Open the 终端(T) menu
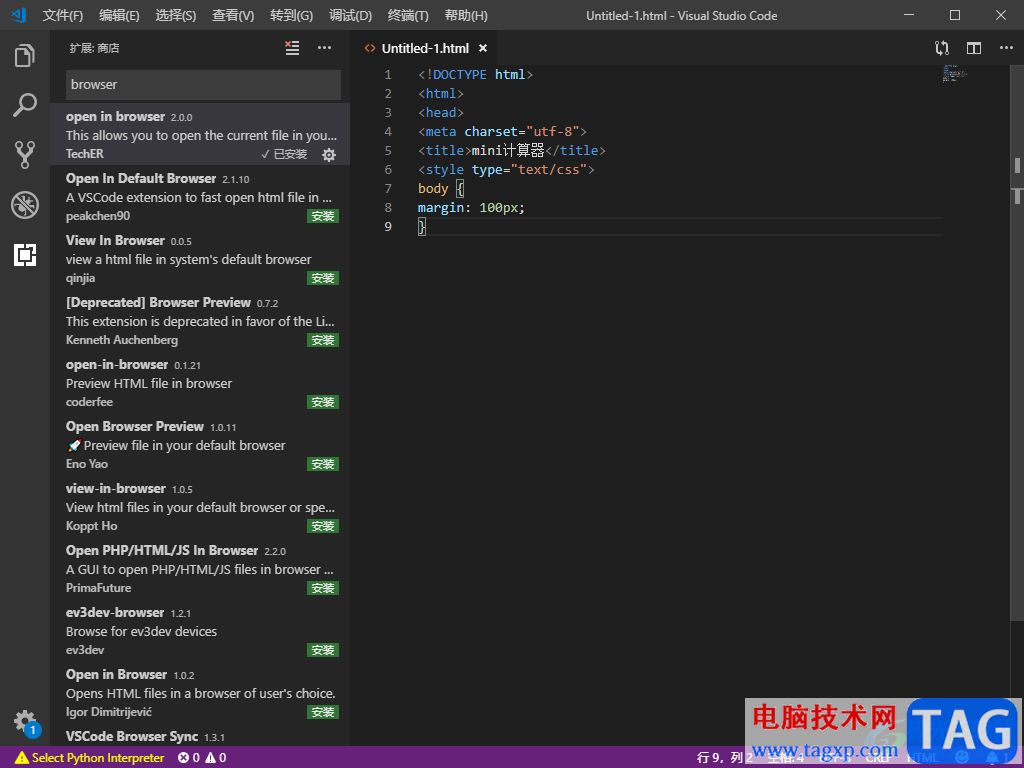 coord(408,15)
